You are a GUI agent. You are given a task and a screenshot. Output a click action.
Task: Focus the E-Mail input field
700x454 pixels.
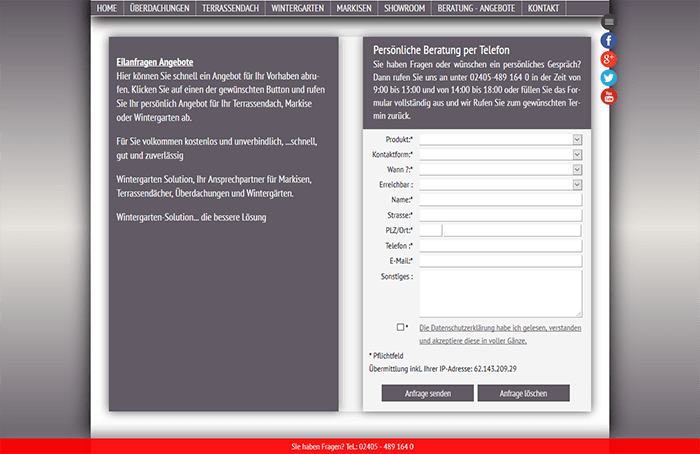point(499,260)
